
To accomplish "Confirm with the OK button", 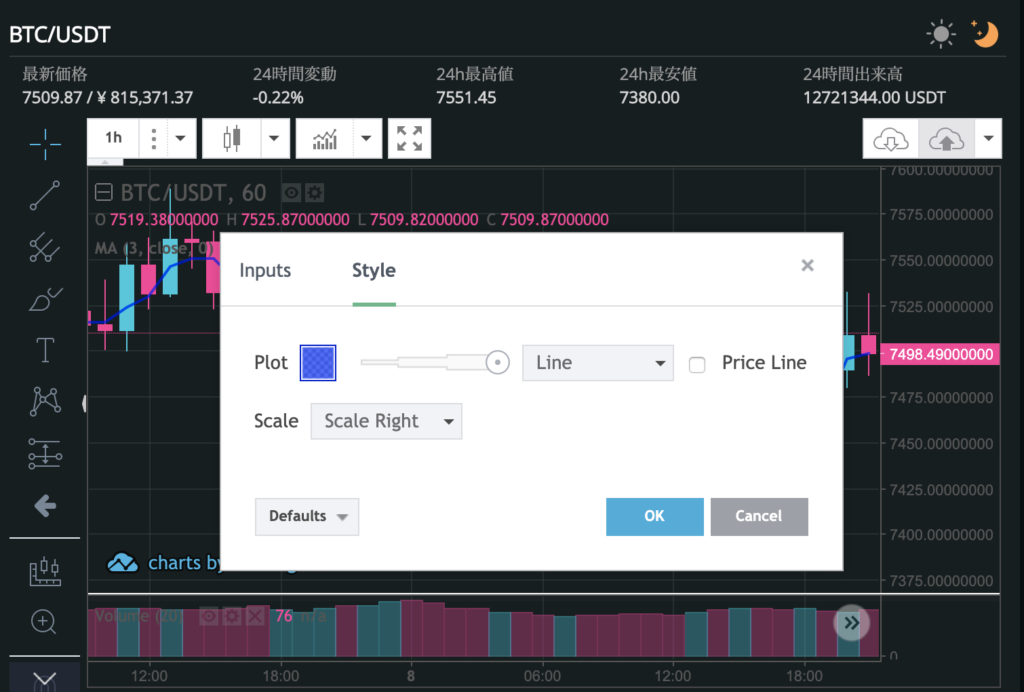I will pos(655,516).
